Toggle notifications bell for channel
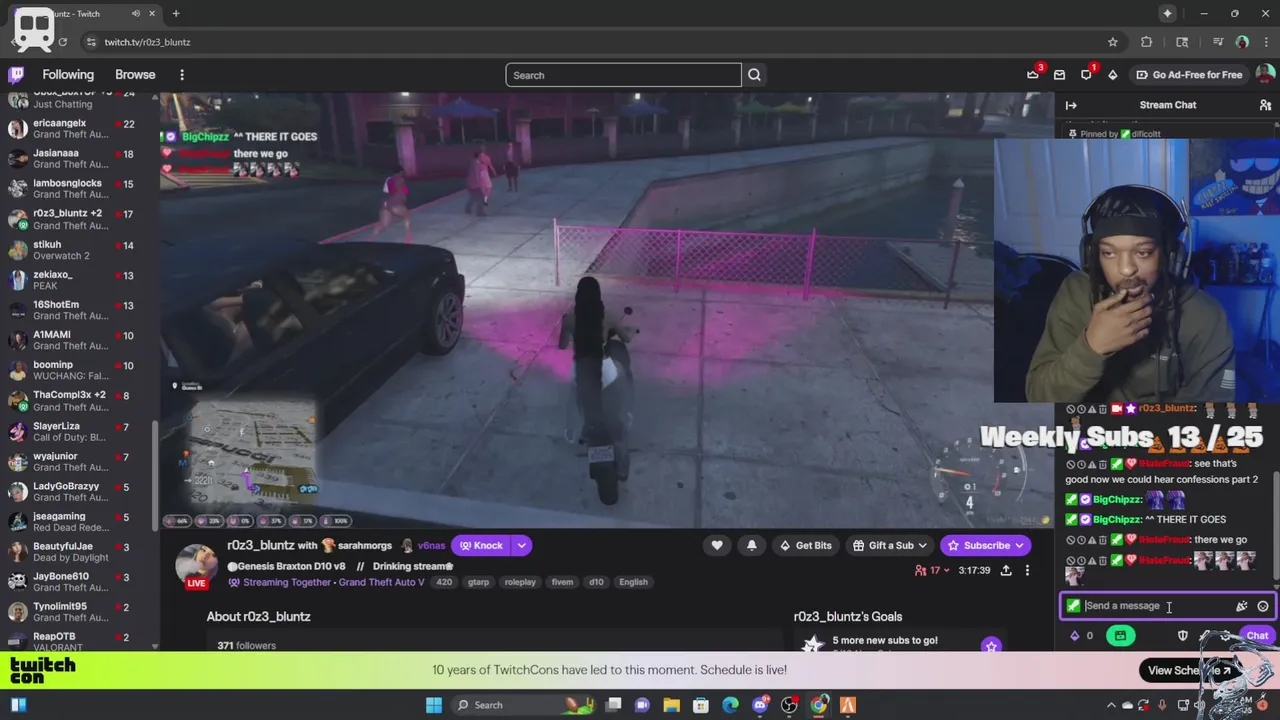Viewport: 1280px width, 720px height. point(751,545)
